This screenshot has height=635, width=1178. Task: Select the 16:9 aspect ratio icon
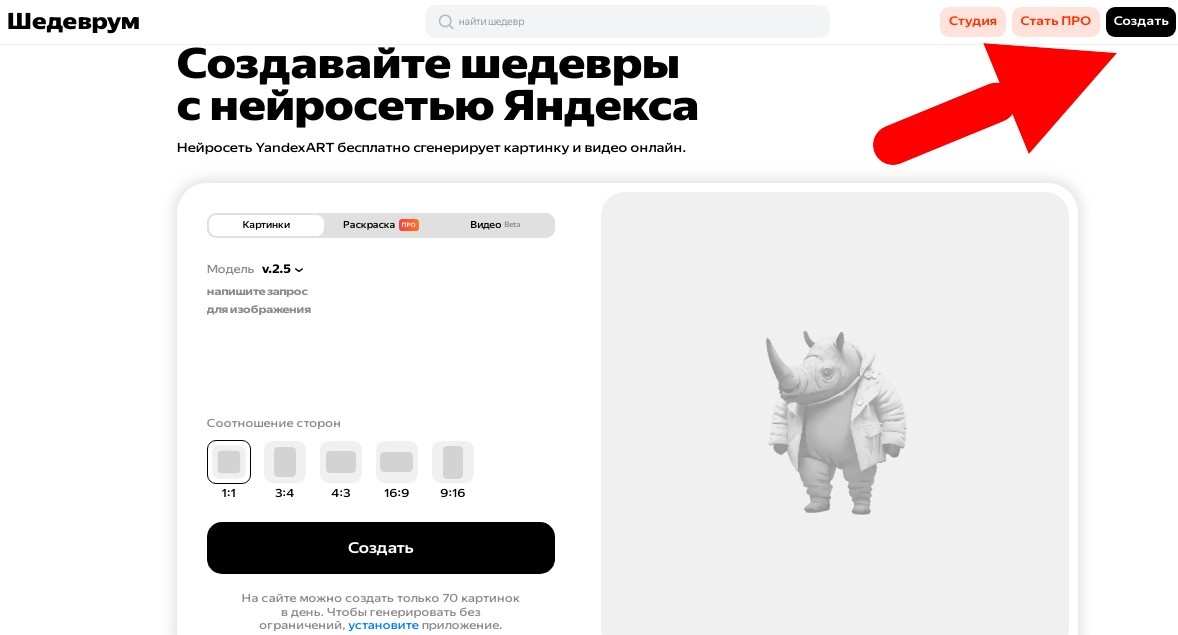click(x=397, y=461)
